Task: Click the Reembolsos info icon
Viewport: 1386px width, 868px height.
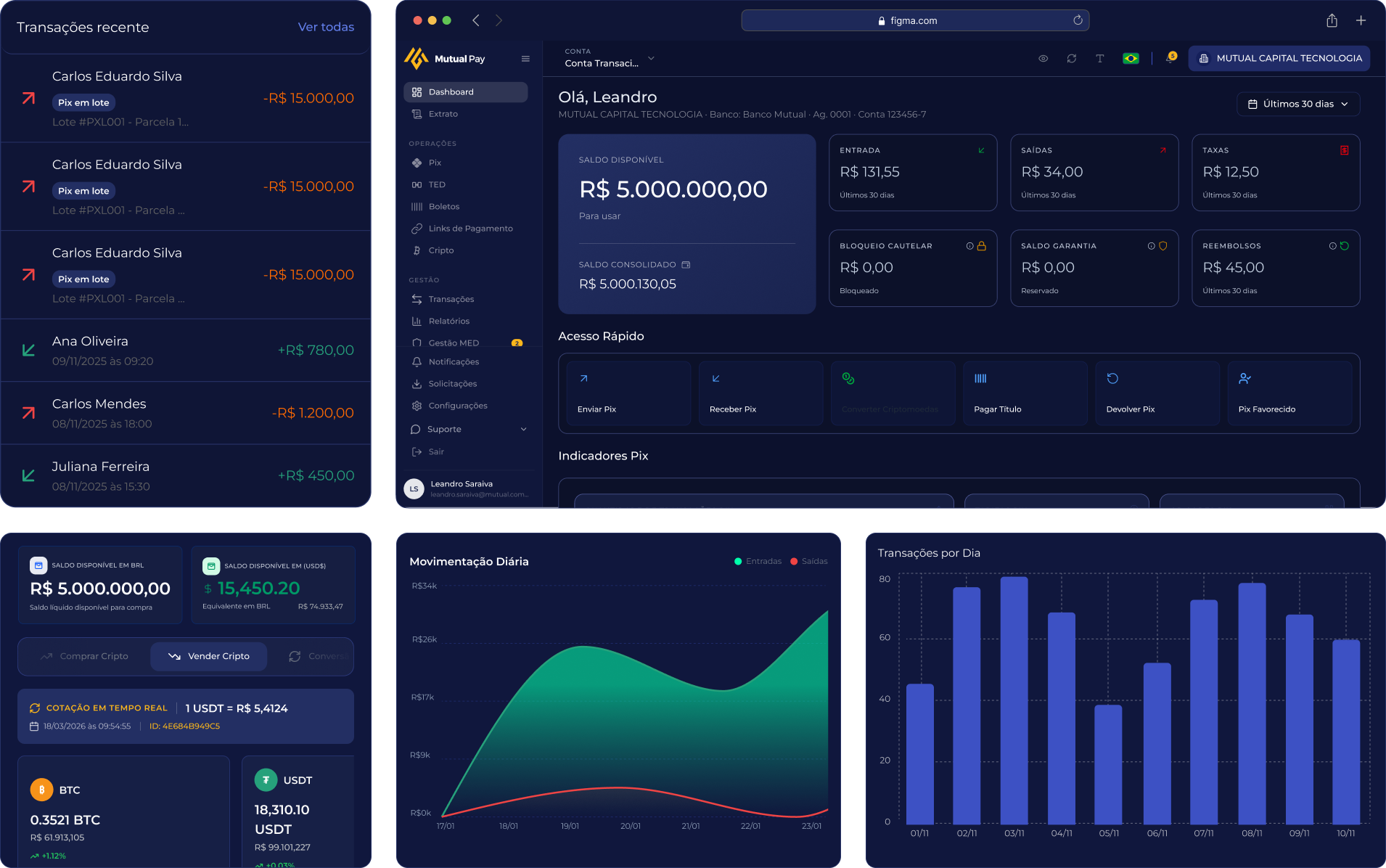Action: (x=1332, y=246)
